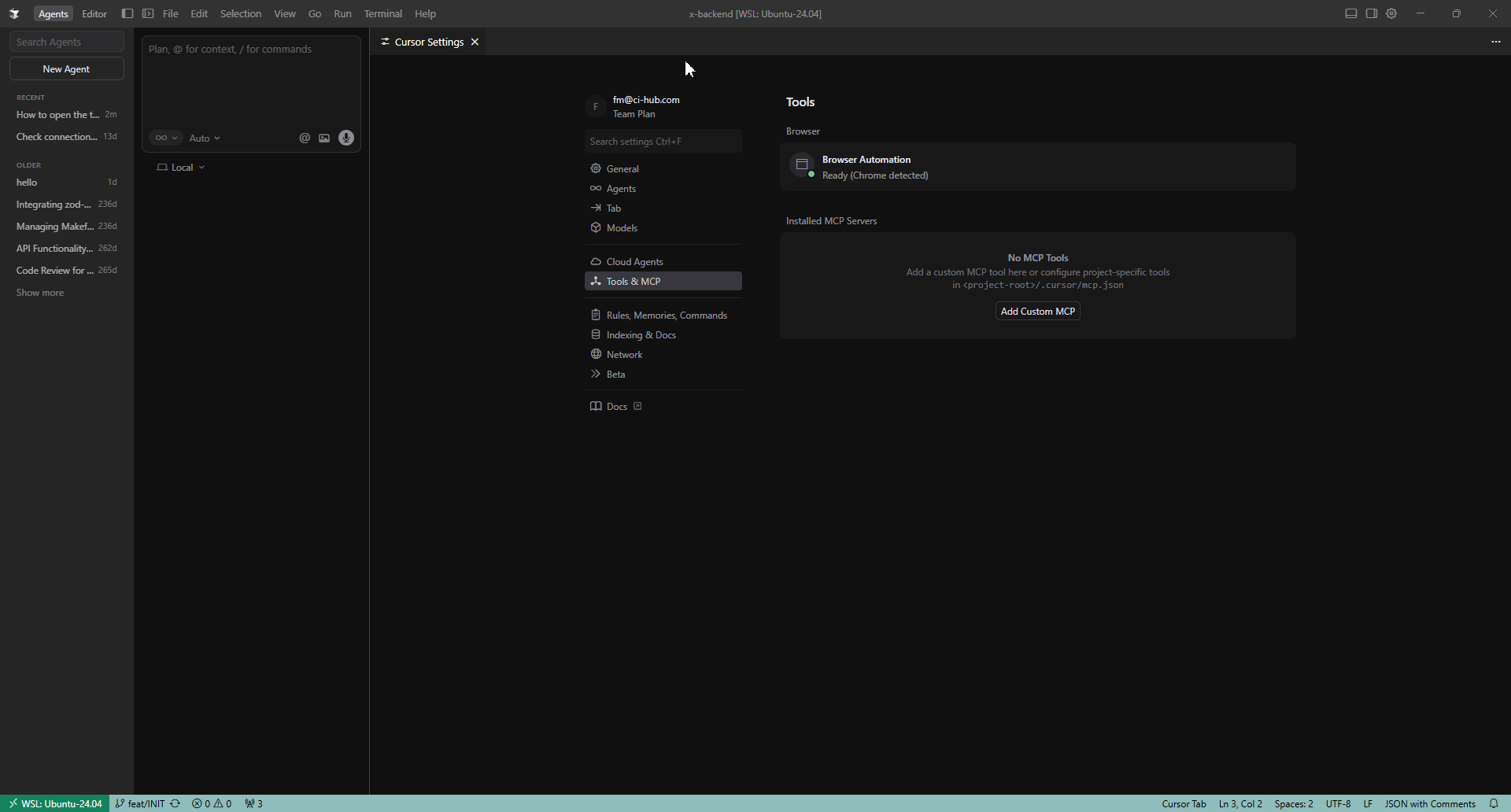This screenshot has width=1511, height=812.
Task: Click the more actions ellipsis icon
Action: [x=1495, y=42]
